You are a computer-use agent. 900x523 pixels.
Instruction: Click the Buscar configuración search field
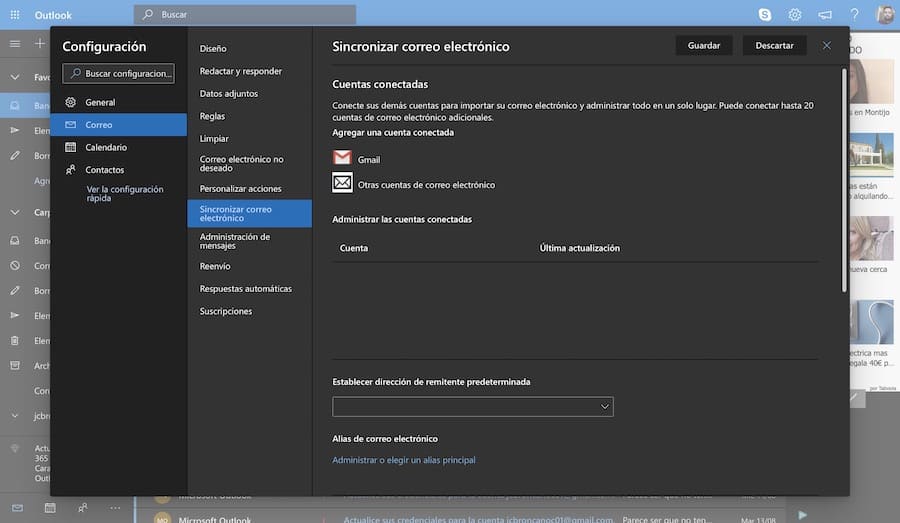coord(118,73)
